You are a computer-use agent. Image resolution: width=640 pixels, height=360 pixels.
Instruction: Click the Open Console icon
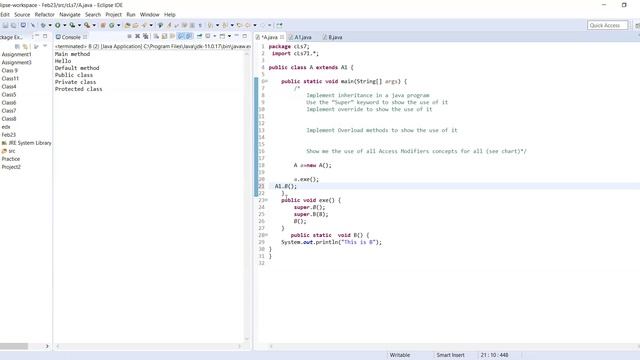pos(222,37)
